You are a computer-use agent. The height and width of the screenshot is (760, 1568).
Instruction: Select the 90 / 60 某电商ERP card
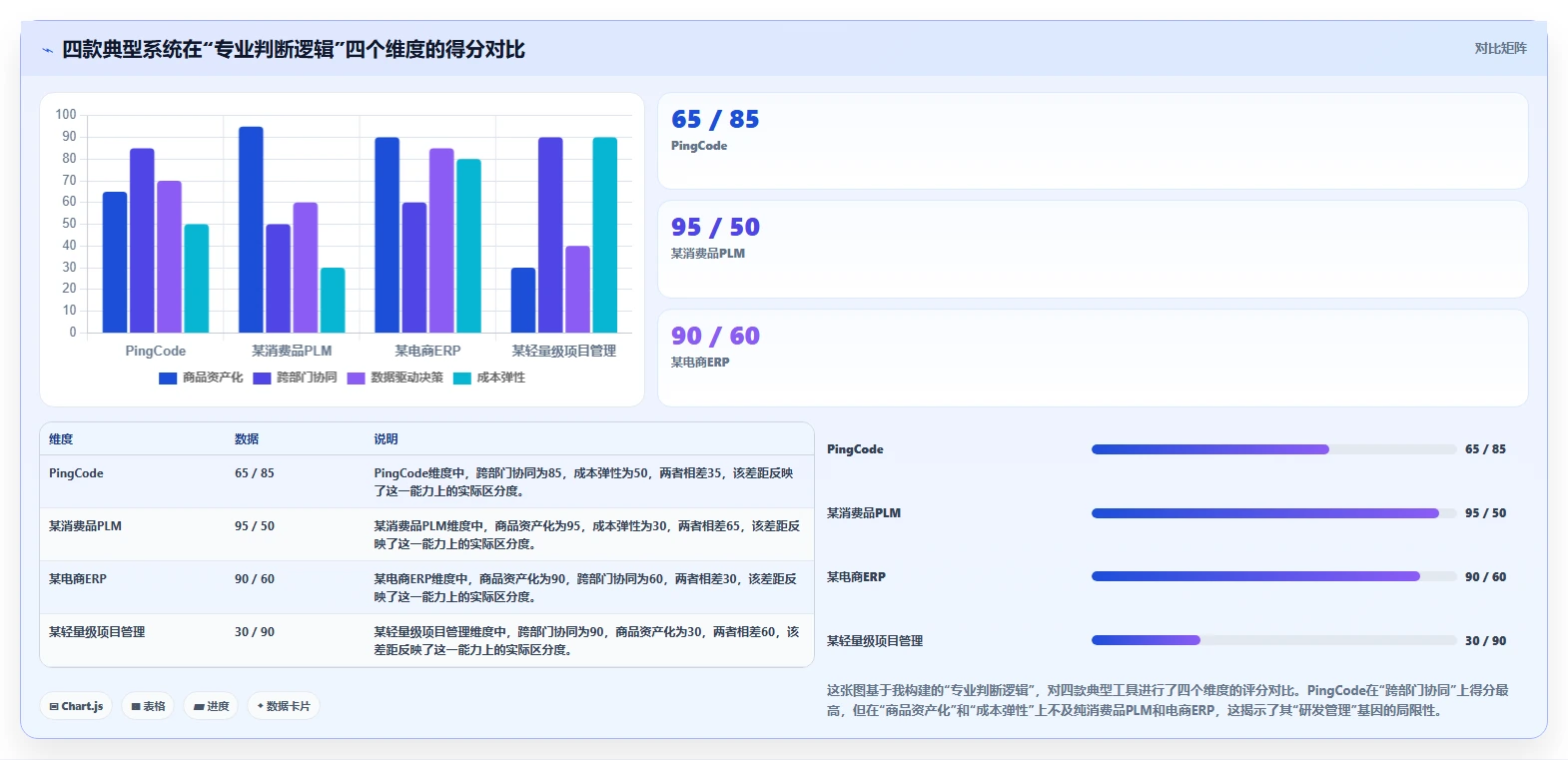coord(1093,358)
